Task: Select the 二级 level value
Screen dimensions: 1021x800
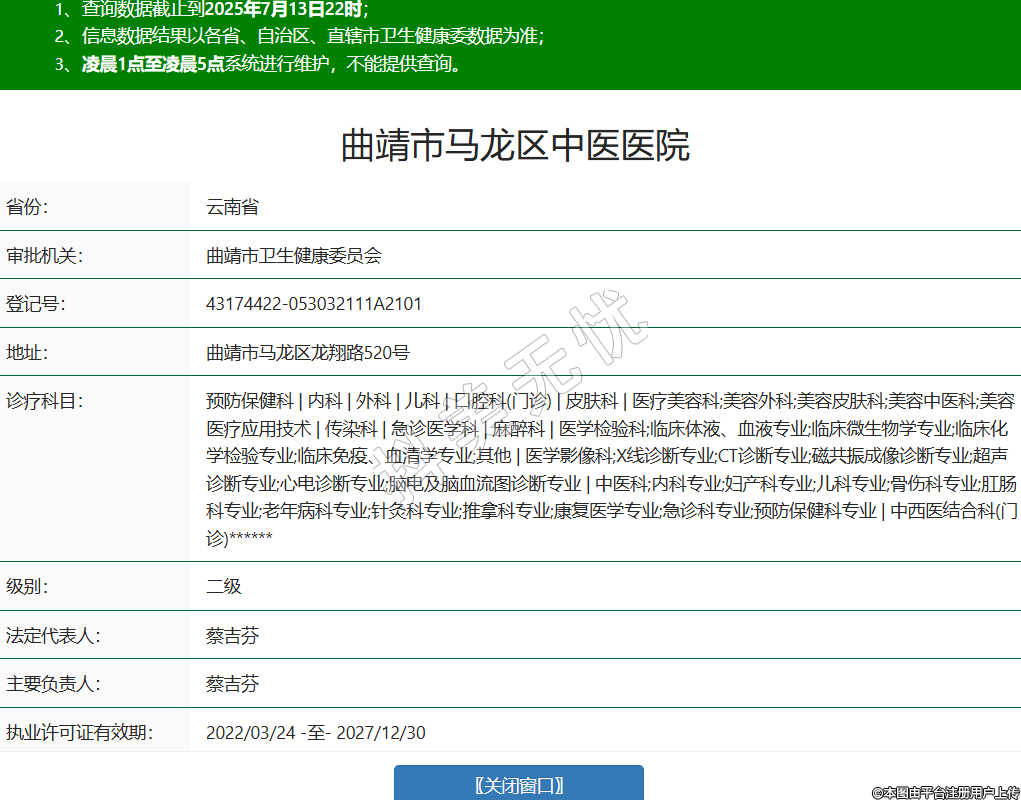Action: [x=224, y=587]
